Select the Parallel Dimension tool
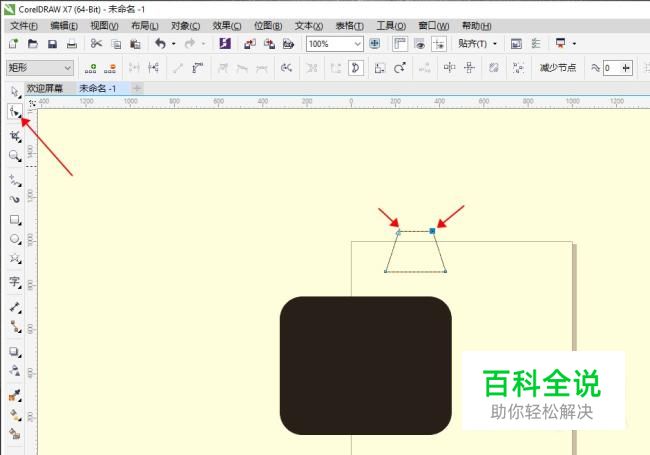This screenshot has height=455, width=650. coord(15,307)
